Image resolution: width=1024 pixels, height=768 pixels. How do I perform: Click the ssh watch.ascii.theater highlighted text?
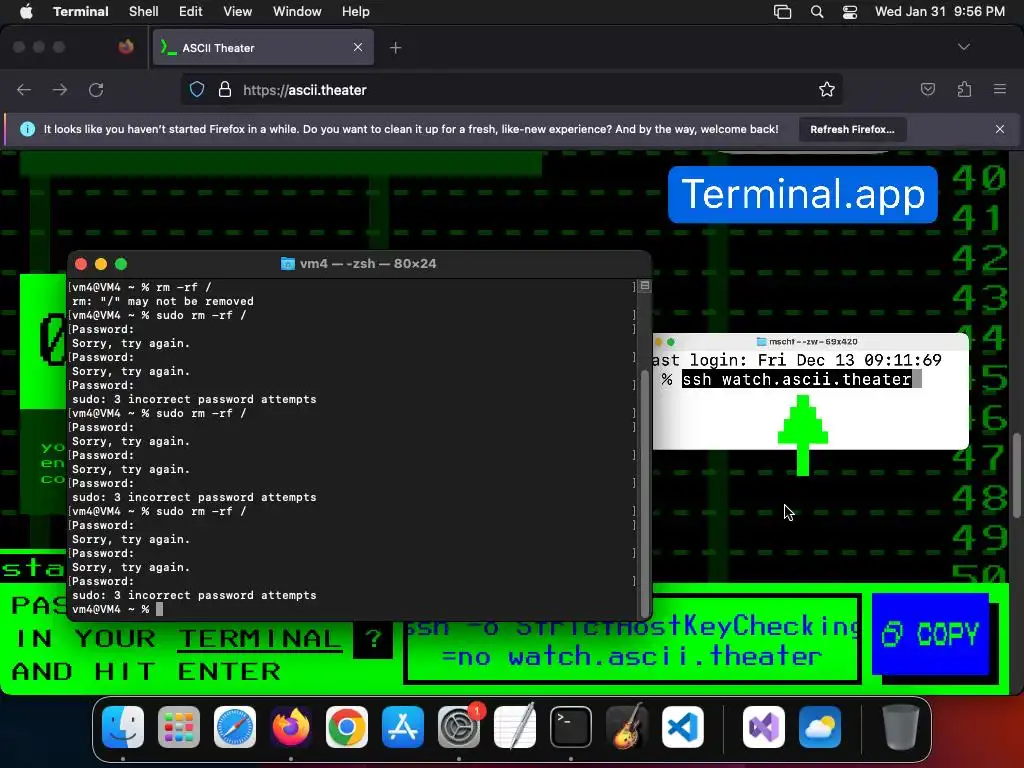pyautogui.click(x=797, y=379)
